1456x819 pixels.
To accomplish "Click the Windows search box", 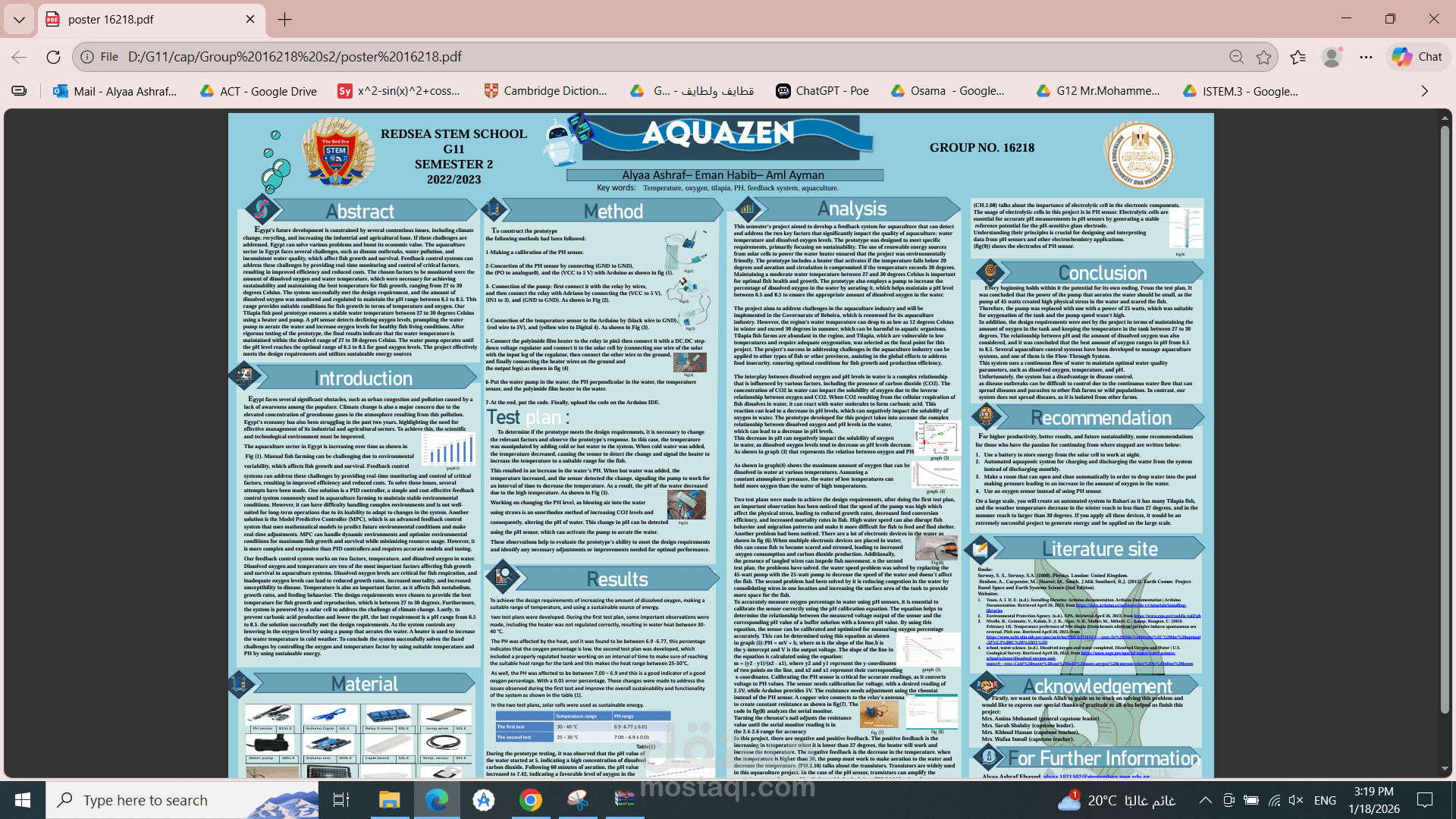I will tap(152, 799).
